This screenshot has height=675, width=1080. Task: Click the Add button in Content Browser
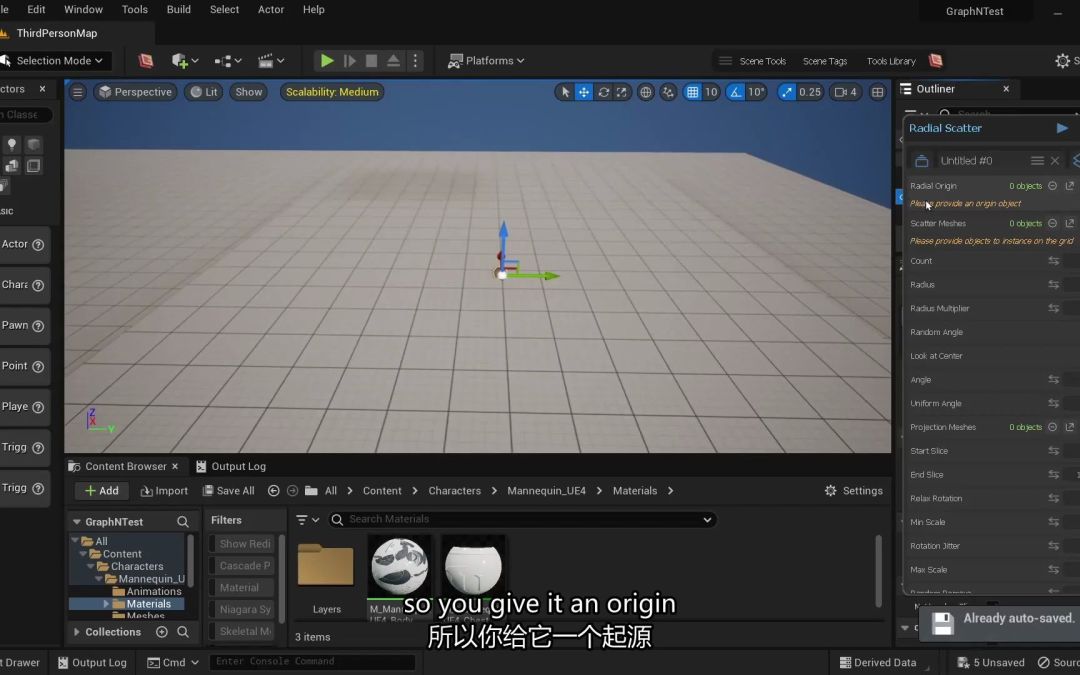(102, 491)
